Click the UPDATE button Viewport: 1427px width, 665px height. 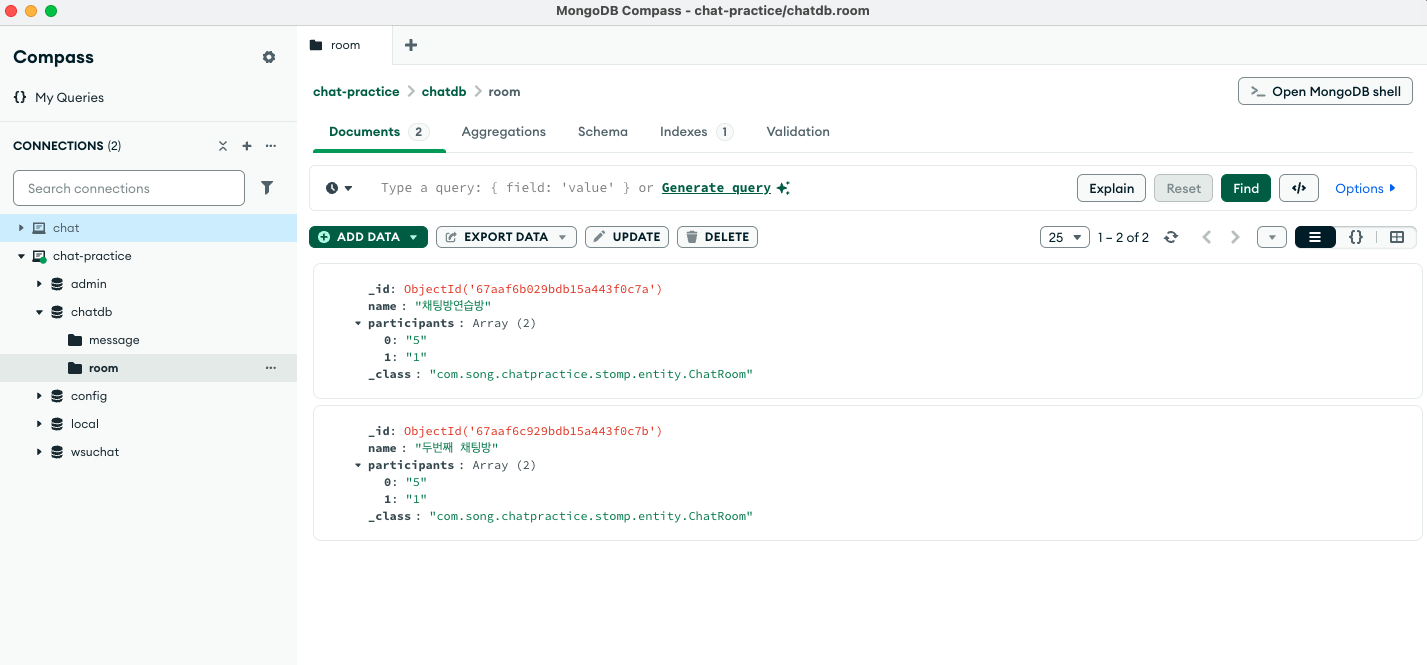627,237
